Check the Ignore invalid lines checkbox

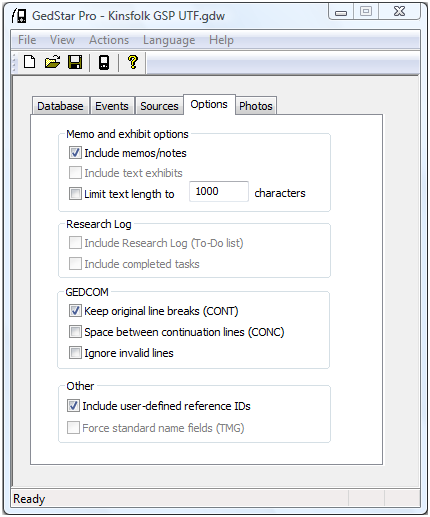click(x=75, y=353)
